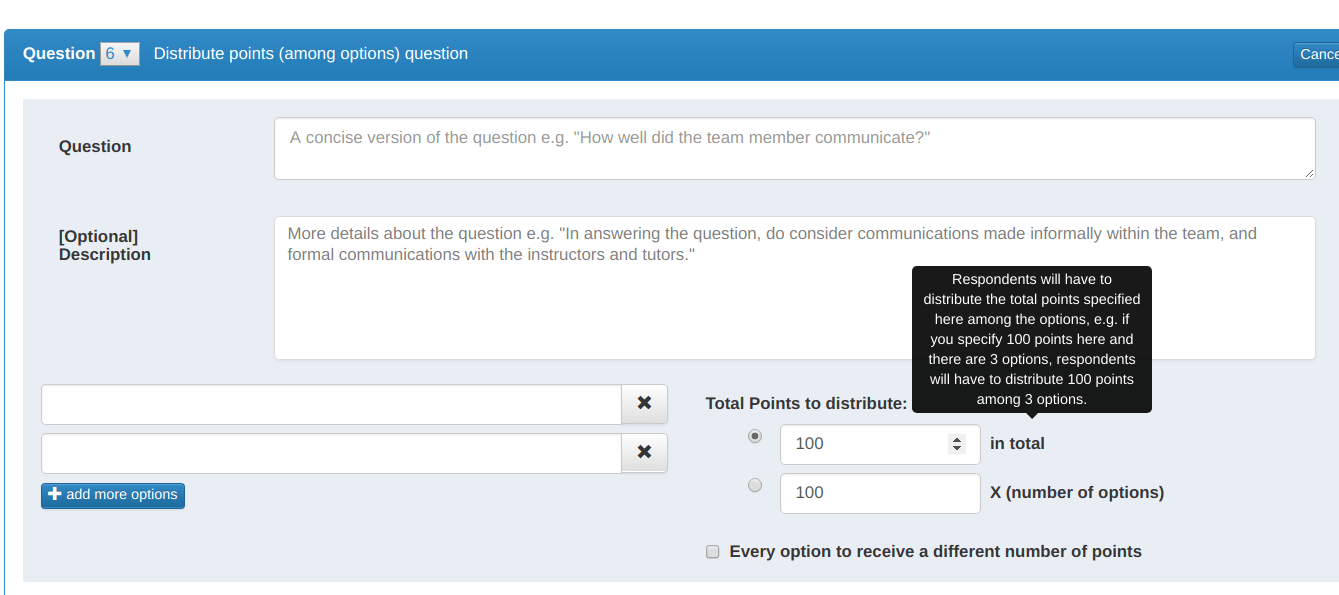The width and height of the screenshot is (1339, 595).
Task: Click add more options button
Action: [x=113, y=496]
